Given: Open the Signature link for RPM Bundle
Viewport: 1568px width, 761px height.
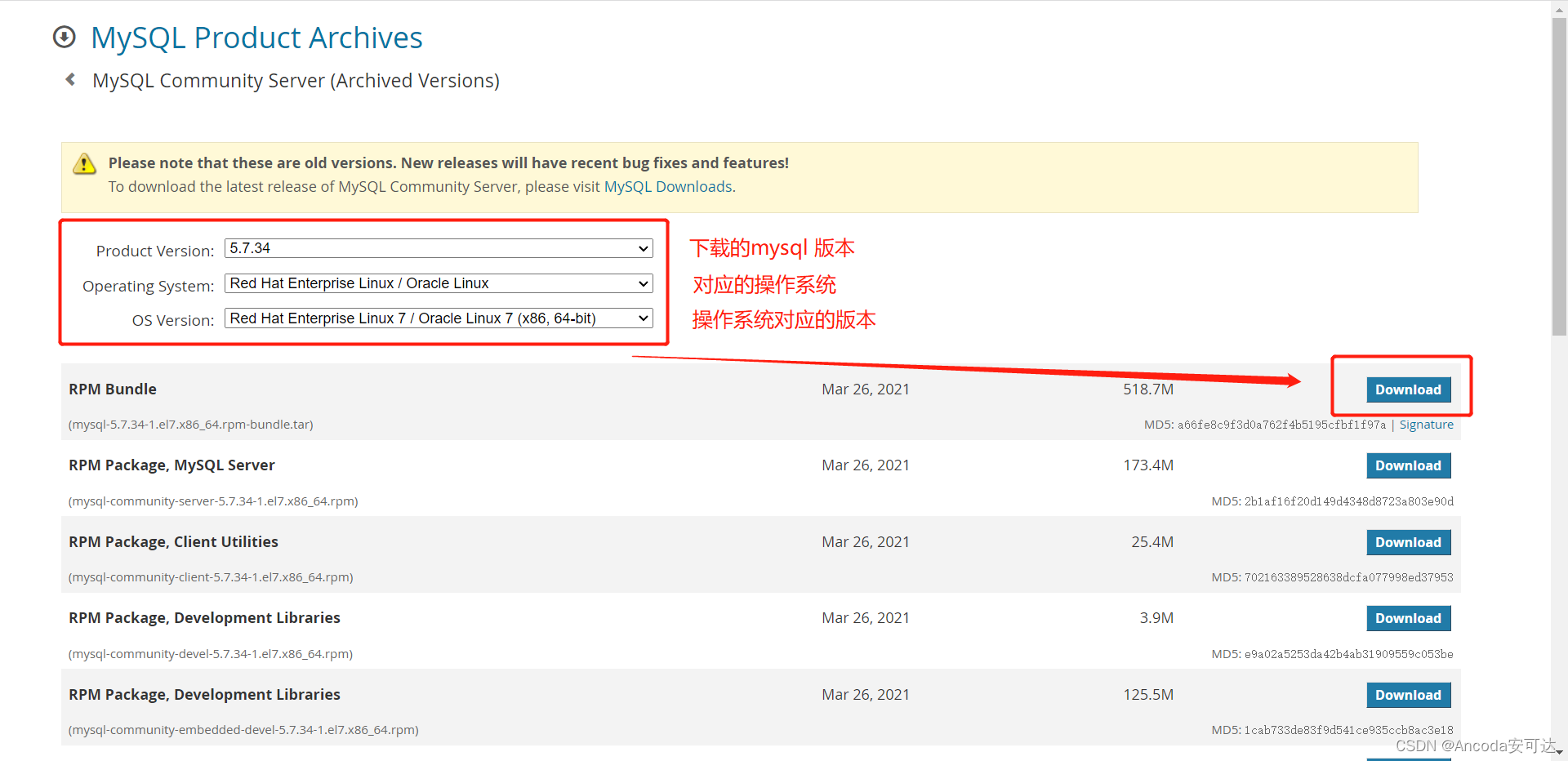Looking at the screenshot, I should click(1426, 425).
